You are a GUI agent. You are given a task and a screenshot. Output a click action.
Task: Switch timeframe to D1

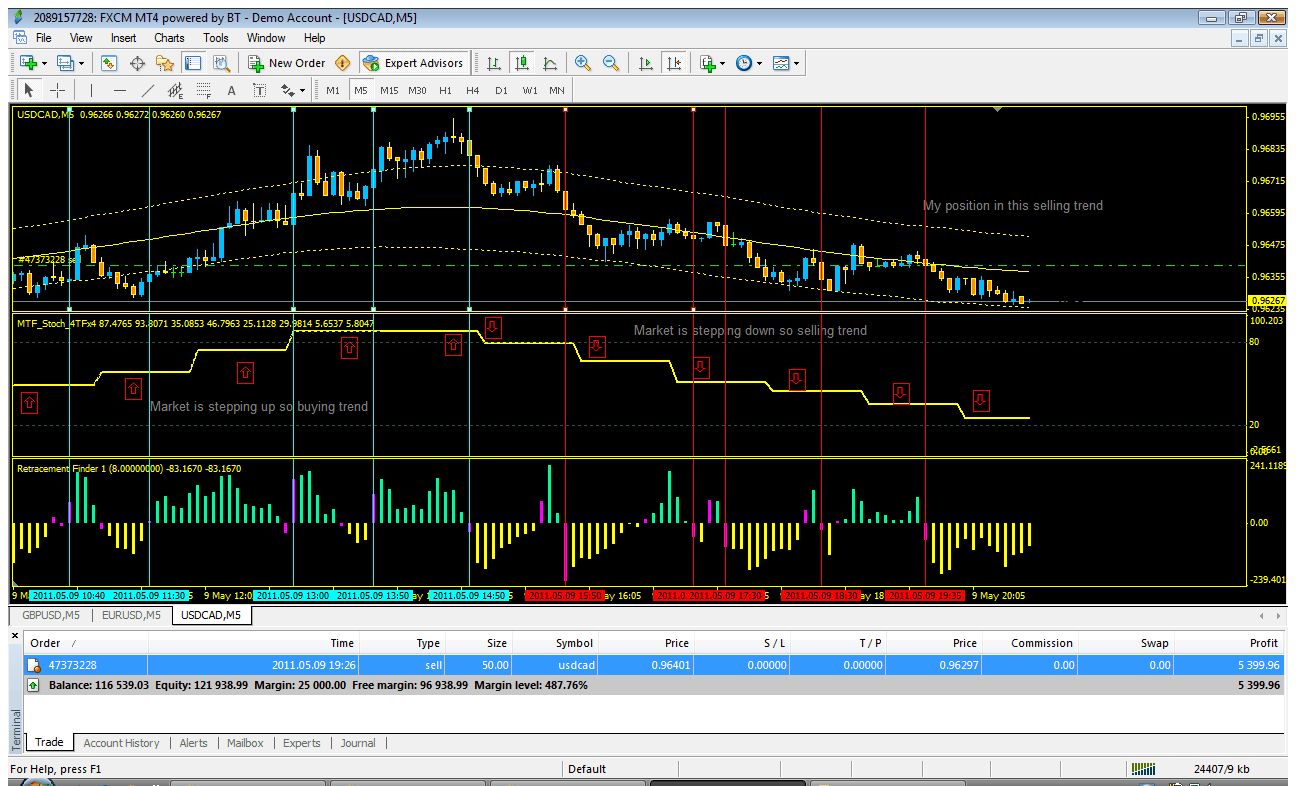pos(501,90)
